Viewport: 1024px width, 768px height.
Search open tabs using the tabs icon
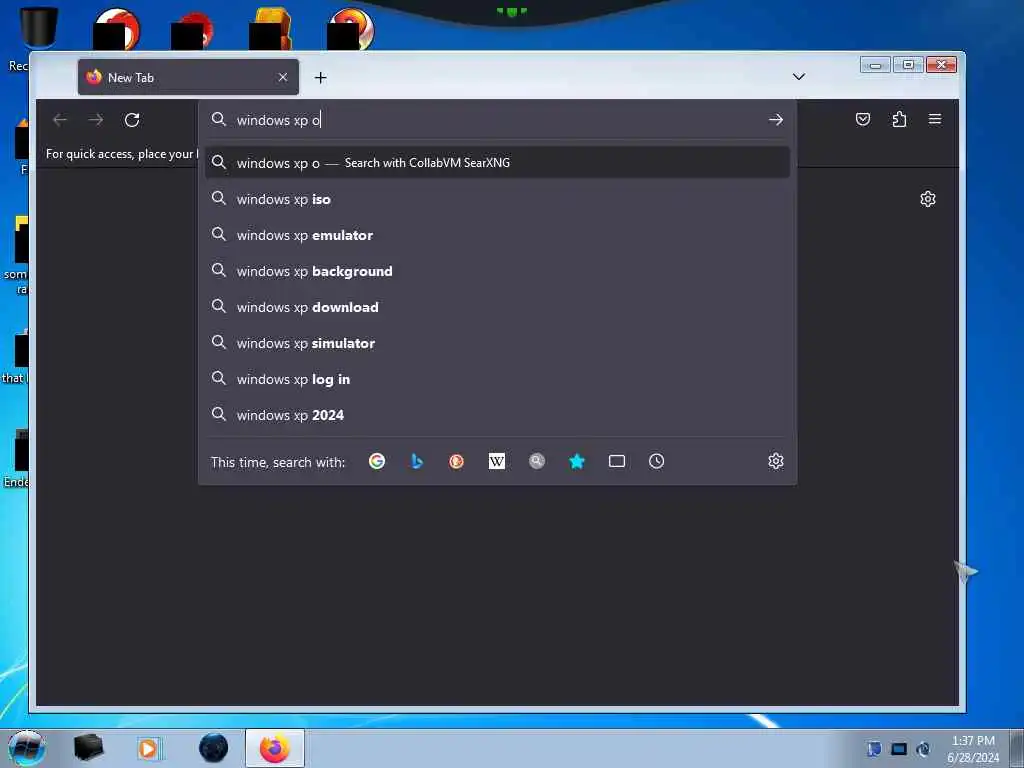[616, 461]
